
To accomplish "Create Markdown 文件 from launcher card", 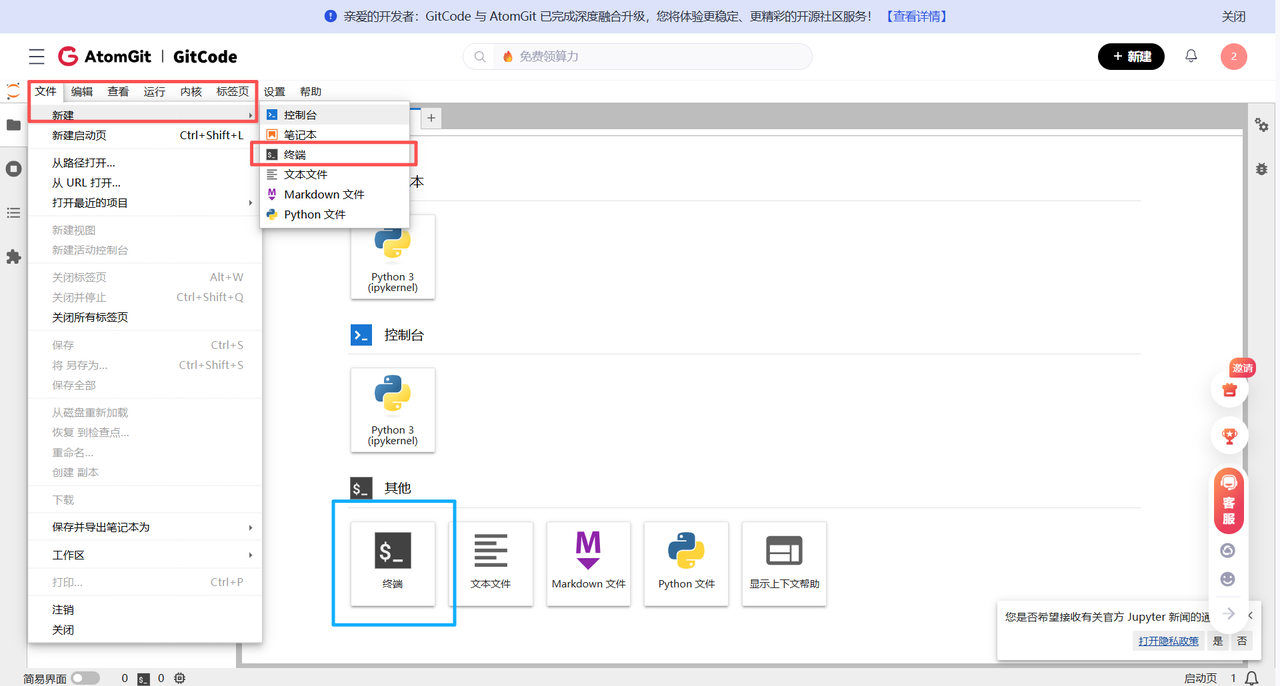I will (589, 563).
